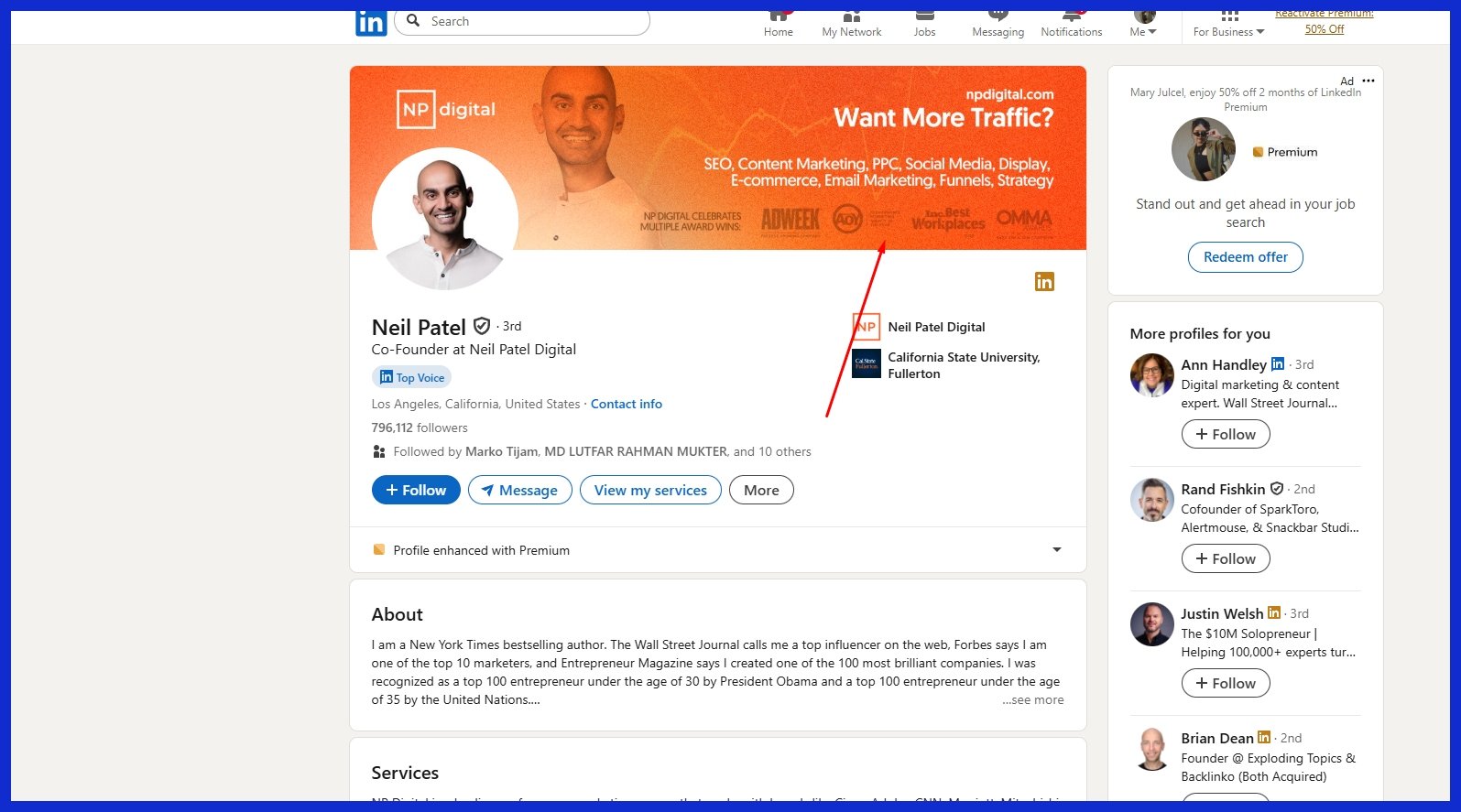Click the gold LinkedIn premium badge under the banner
This screenshot has width=1461, height=812.
pyautogui.click(x=1044, y=282)
